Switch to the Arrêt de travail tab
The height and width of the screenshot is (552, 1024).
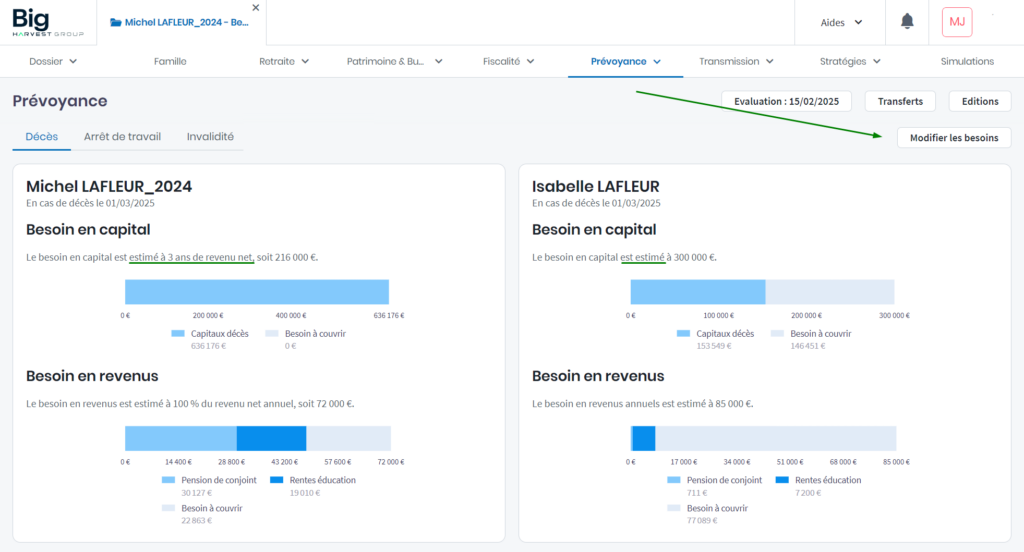coord(122,136)
